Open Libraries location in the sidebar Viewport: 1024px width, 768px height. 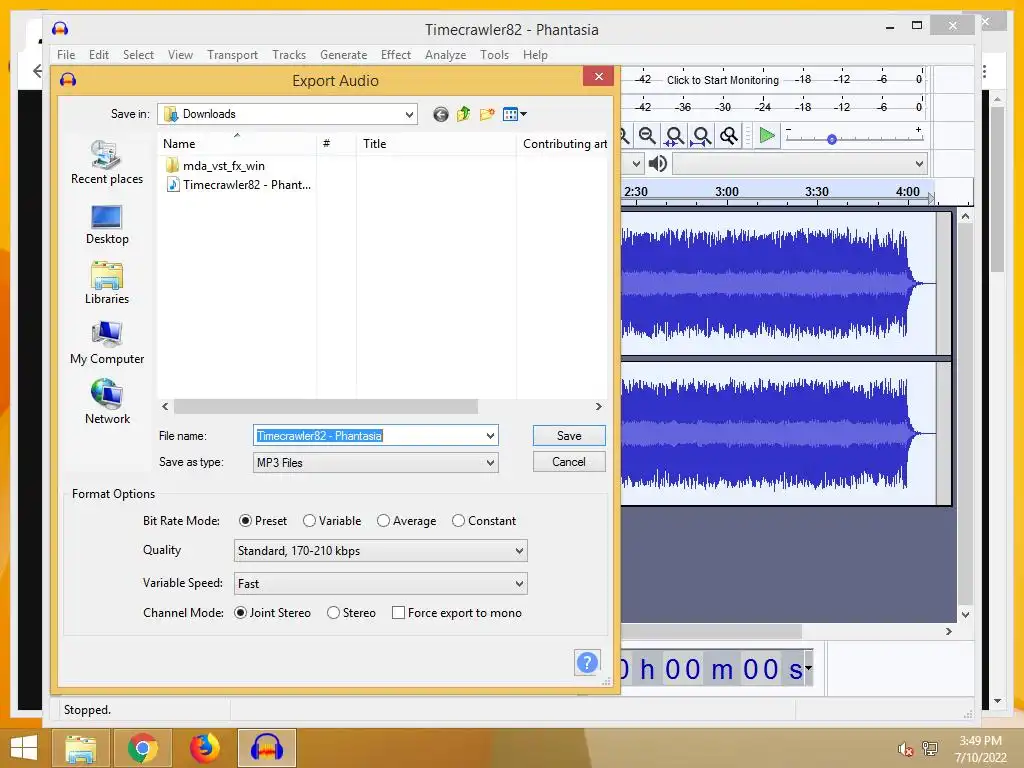pyautogui.click(x=106, y=283)
